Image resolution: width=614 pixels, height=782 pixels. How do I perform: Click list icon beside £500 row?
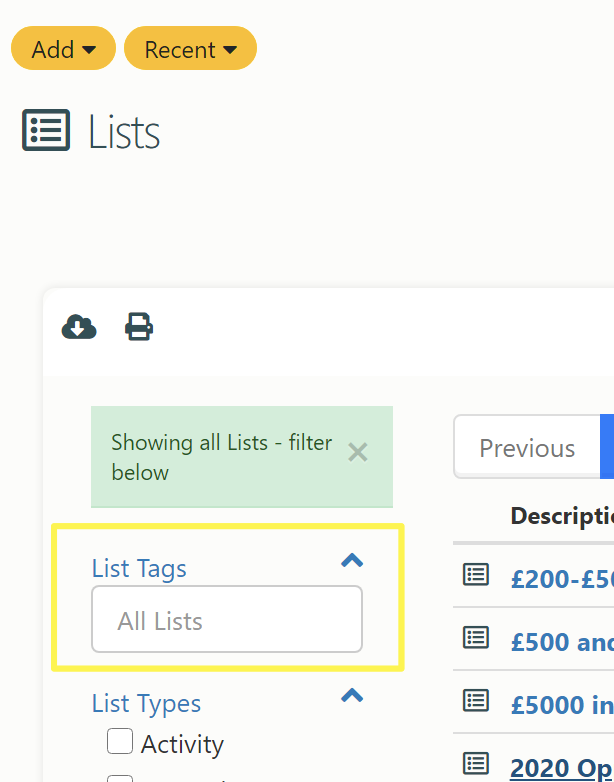coord(476,637)
